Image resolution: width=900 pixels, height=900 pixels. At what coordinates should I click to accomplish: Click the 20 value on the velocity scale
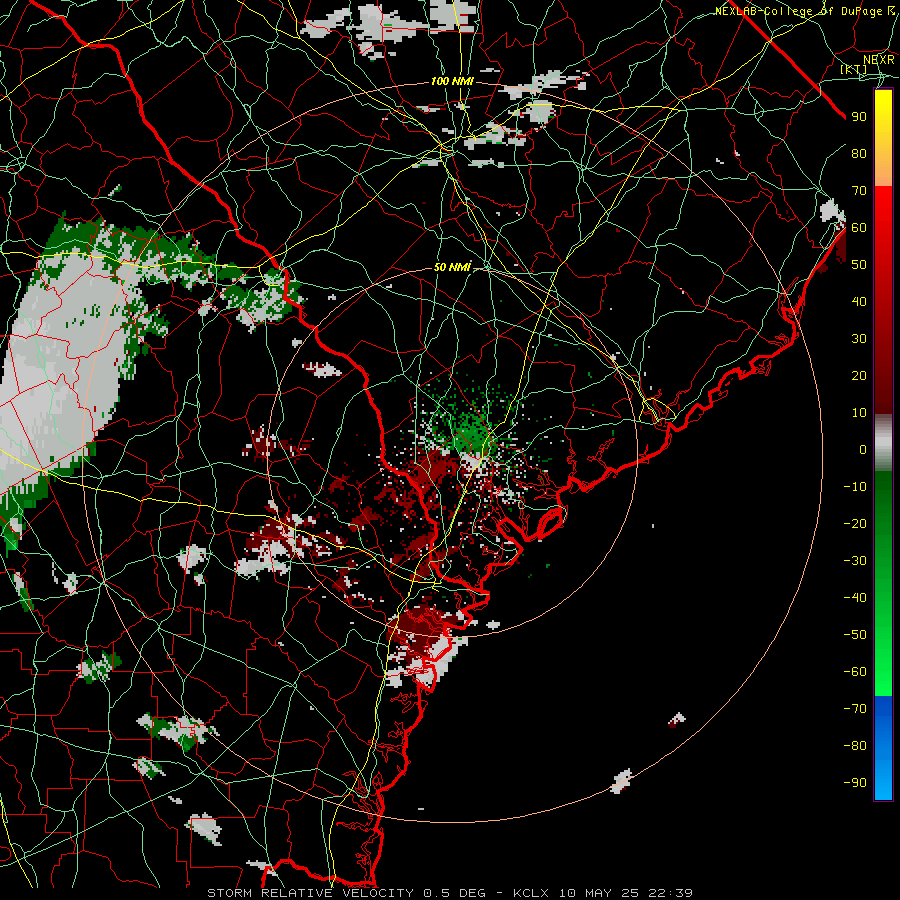coord(859,376)
